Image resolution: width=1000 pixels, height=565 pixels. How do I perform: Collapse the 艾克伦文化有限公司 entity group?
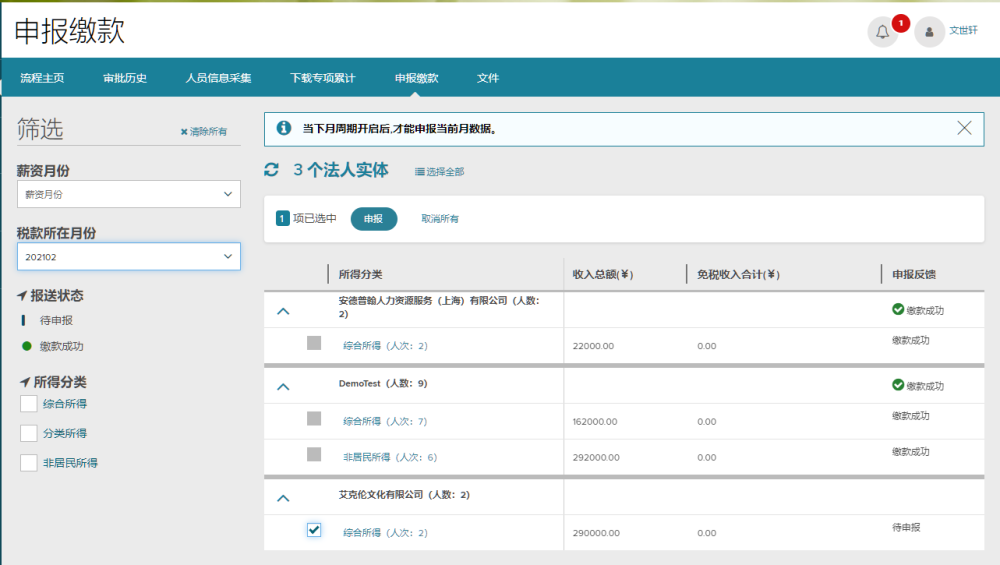pos(283,498)
